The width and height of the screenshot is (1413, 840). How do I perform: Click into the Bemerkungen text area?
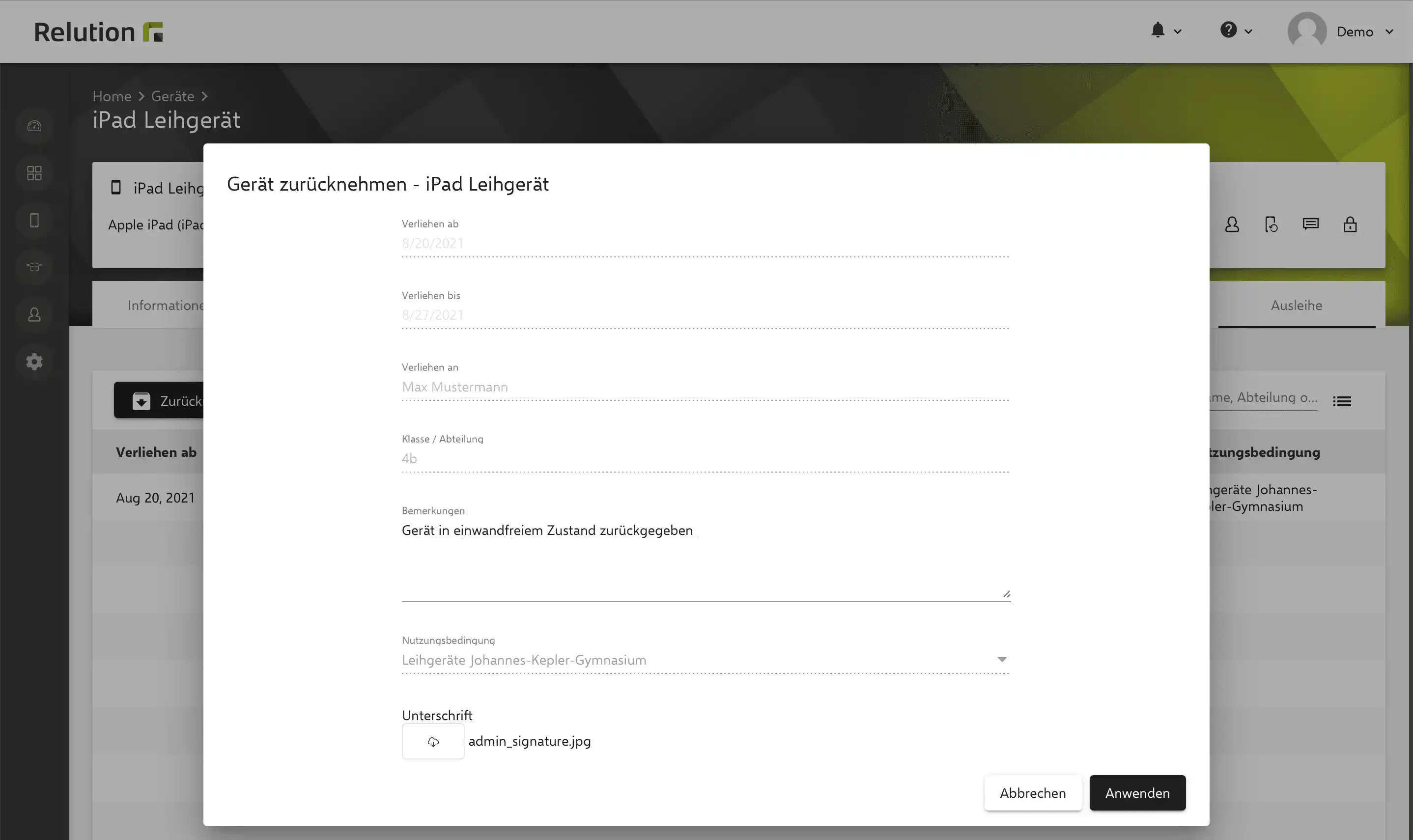pyautogui.click(x=706, y=560)
